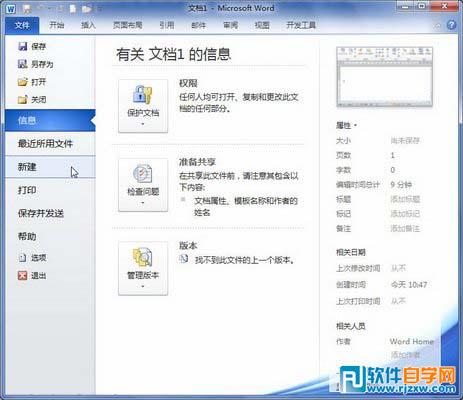Image resolution: width=463 pixels, height=400 pixels.
Task: Expand the 检查问题 dropdown arrow
Action: pos(143,203)
